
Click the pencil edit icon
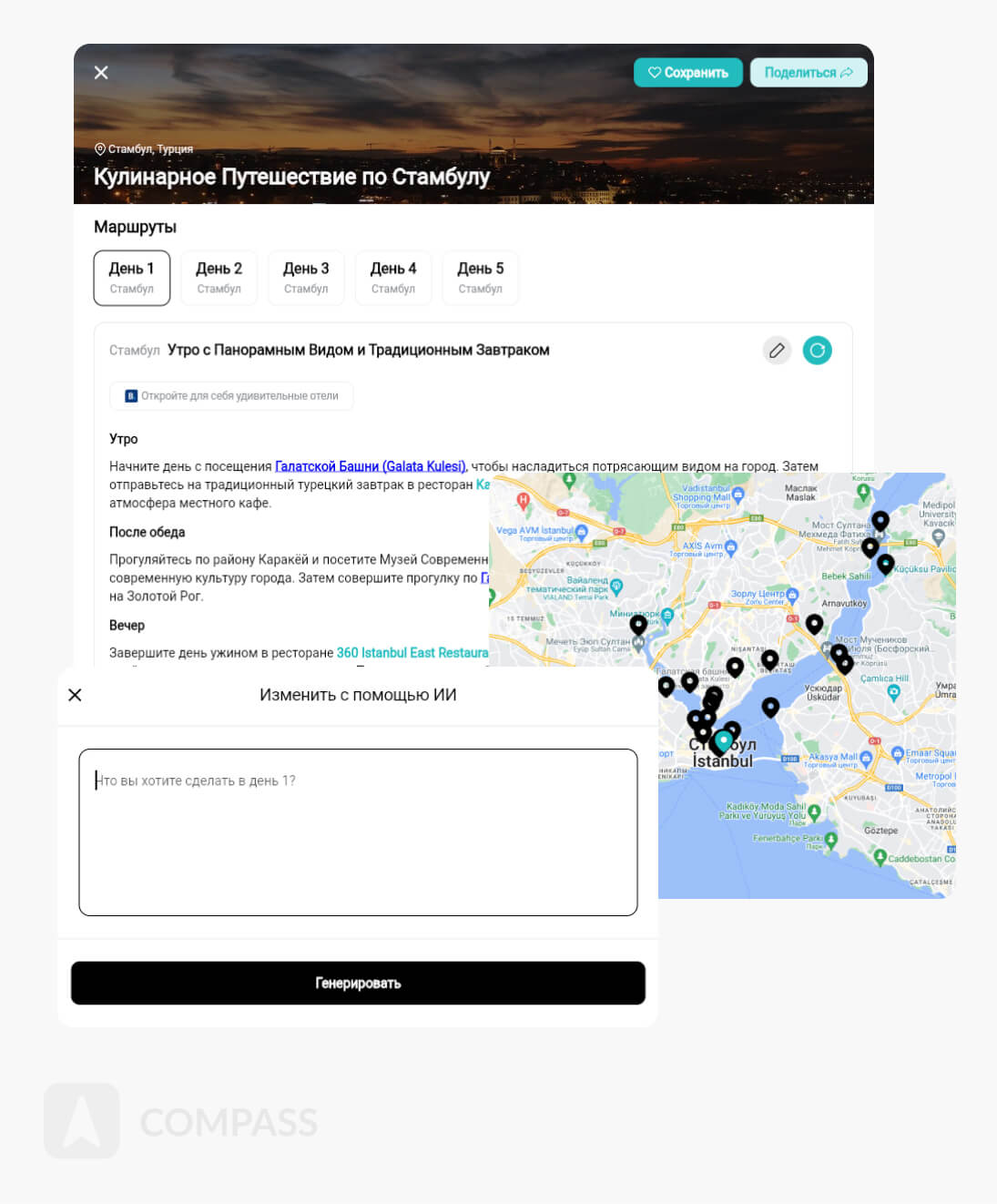(x=776, y=351)
